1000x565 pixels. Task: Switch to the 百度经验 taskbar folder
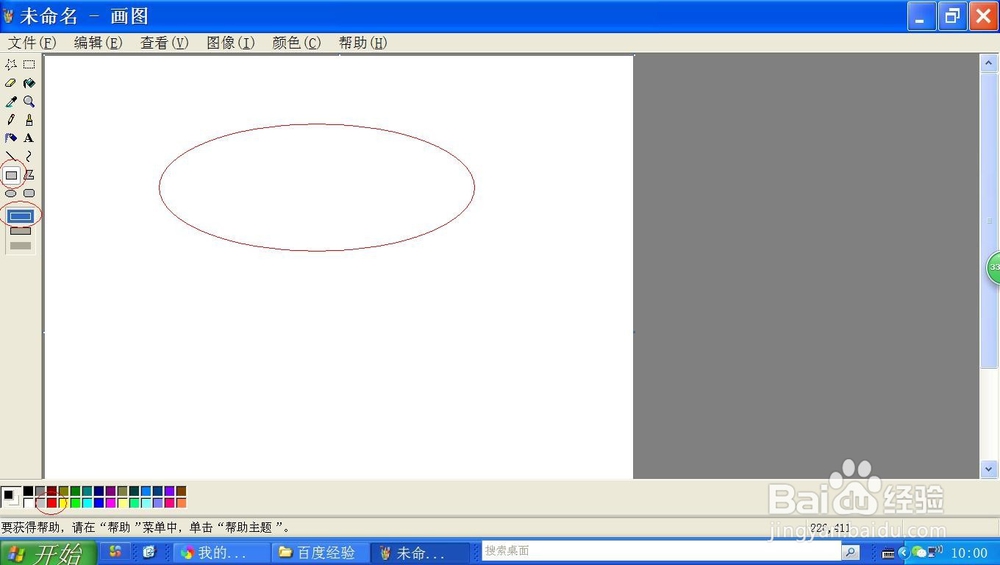pos(321,552)
